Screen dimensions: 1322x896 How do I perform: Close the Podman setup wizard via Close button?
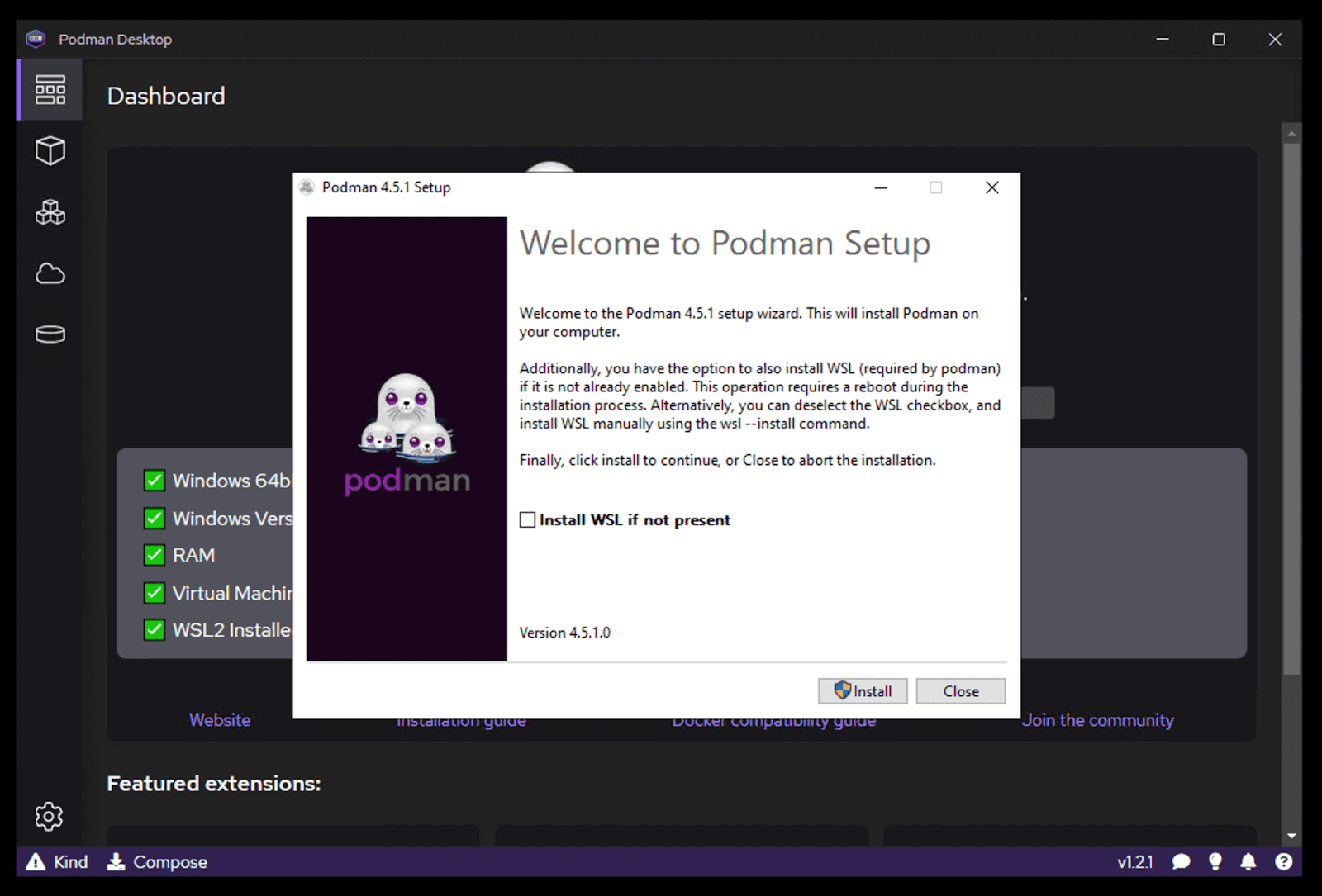click(960, 691)
